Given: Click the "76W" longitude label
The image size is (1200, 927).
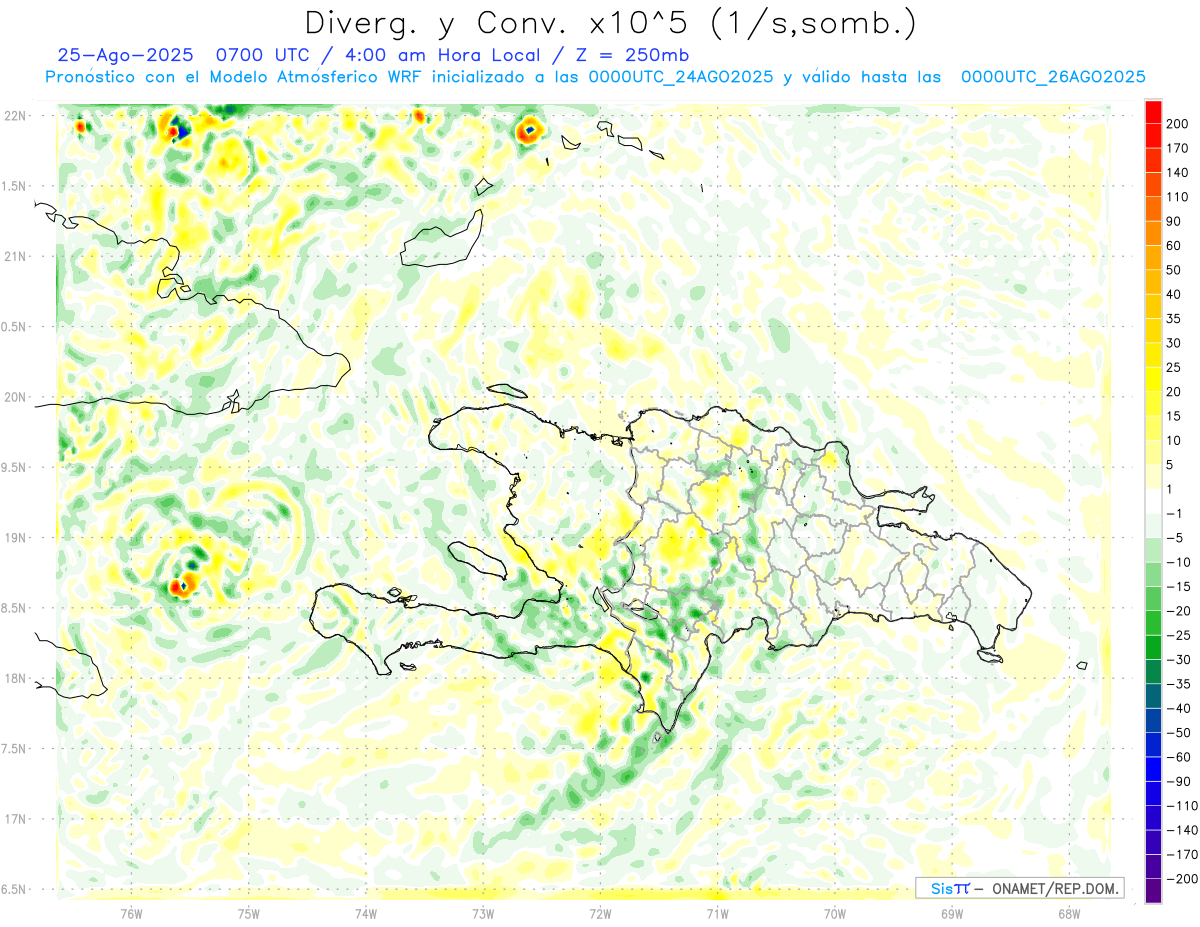Looking at the screenshot, I should (x=131, y=913).
